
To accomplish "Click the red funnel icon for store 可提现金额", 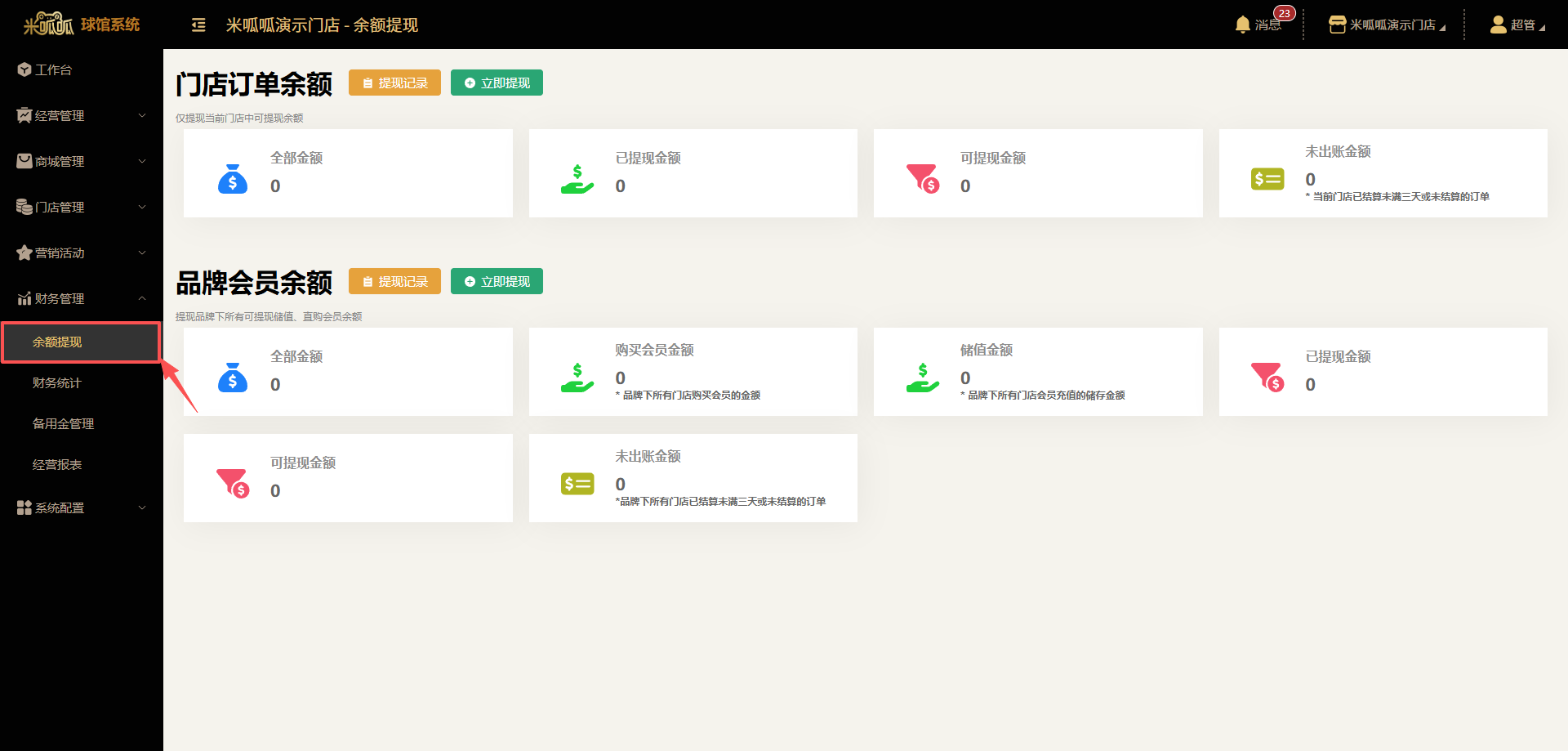I will tap(923, 178).
